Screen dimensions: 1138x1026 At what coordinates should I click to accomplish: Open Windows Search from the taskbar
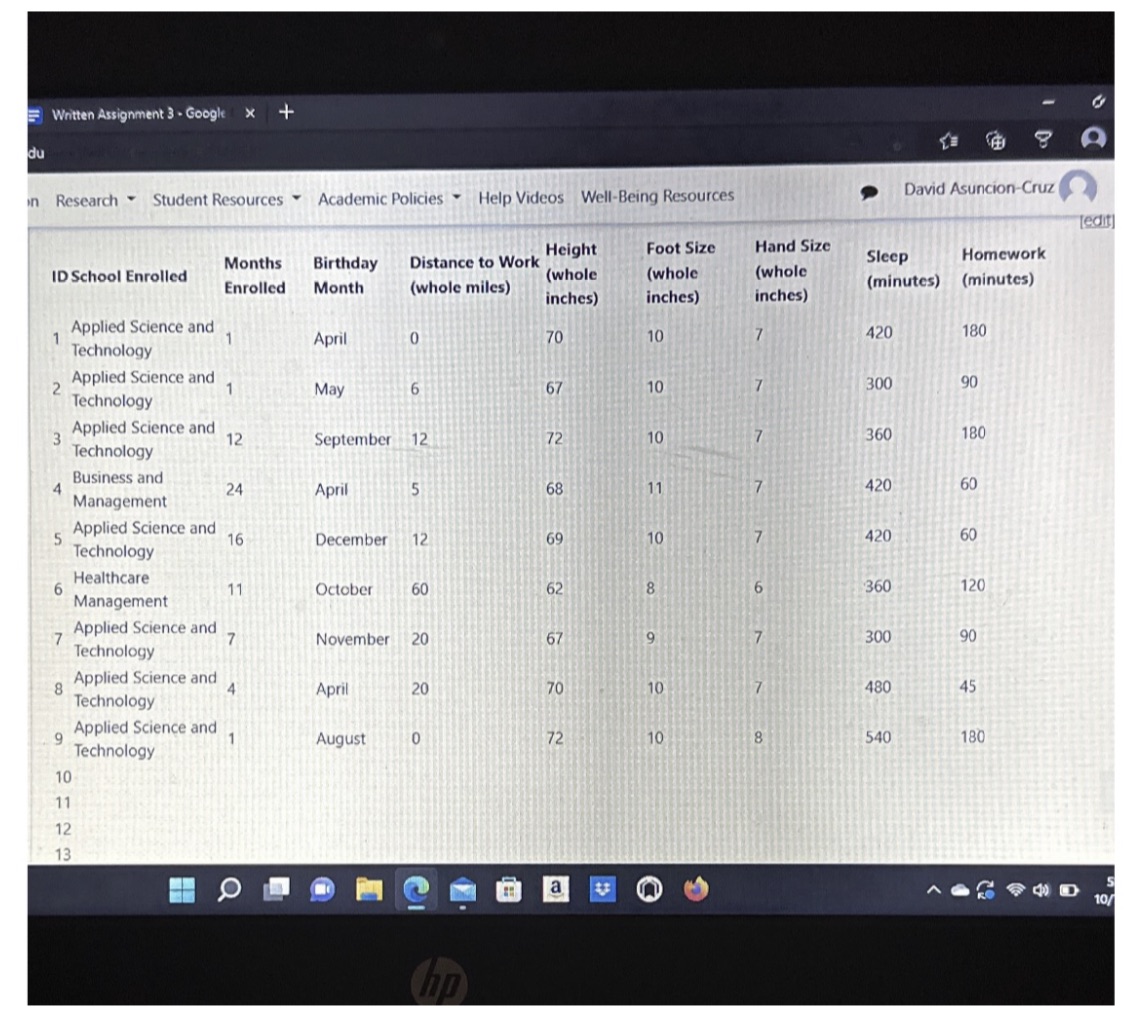[228, 887]
